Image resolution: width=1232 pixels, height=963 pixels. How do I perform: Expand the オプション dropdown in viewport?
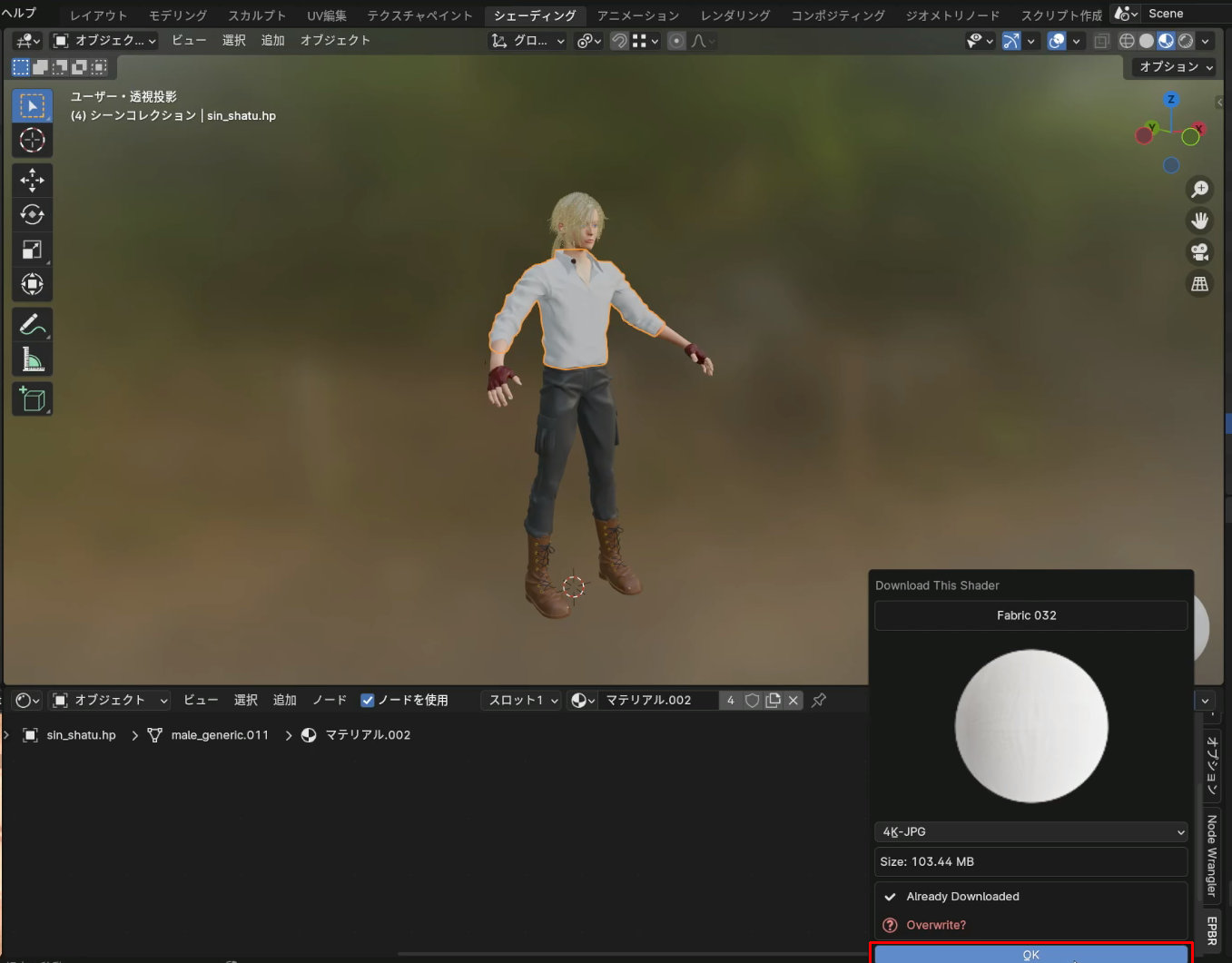tap(1177, 67)
